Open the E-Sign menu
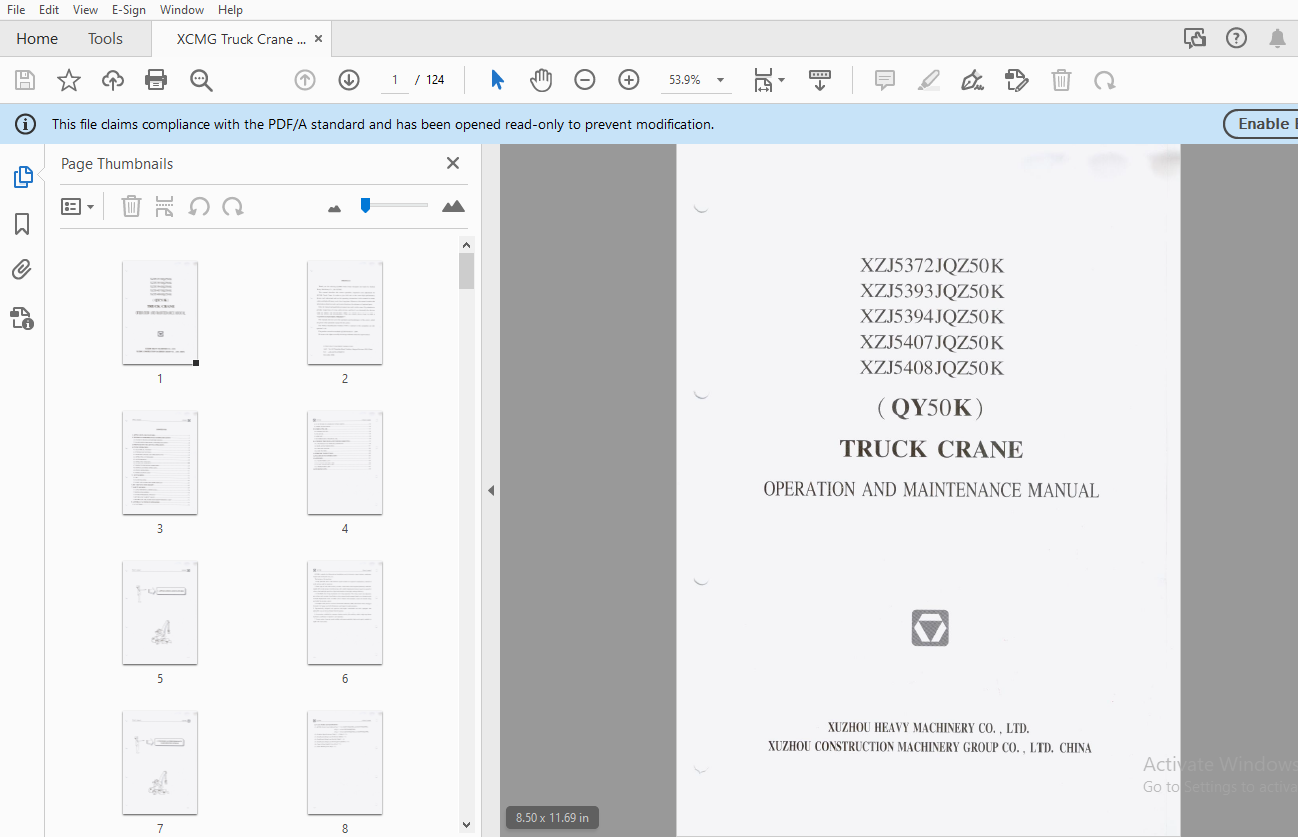1298x837 pixels. click(130, 9)
